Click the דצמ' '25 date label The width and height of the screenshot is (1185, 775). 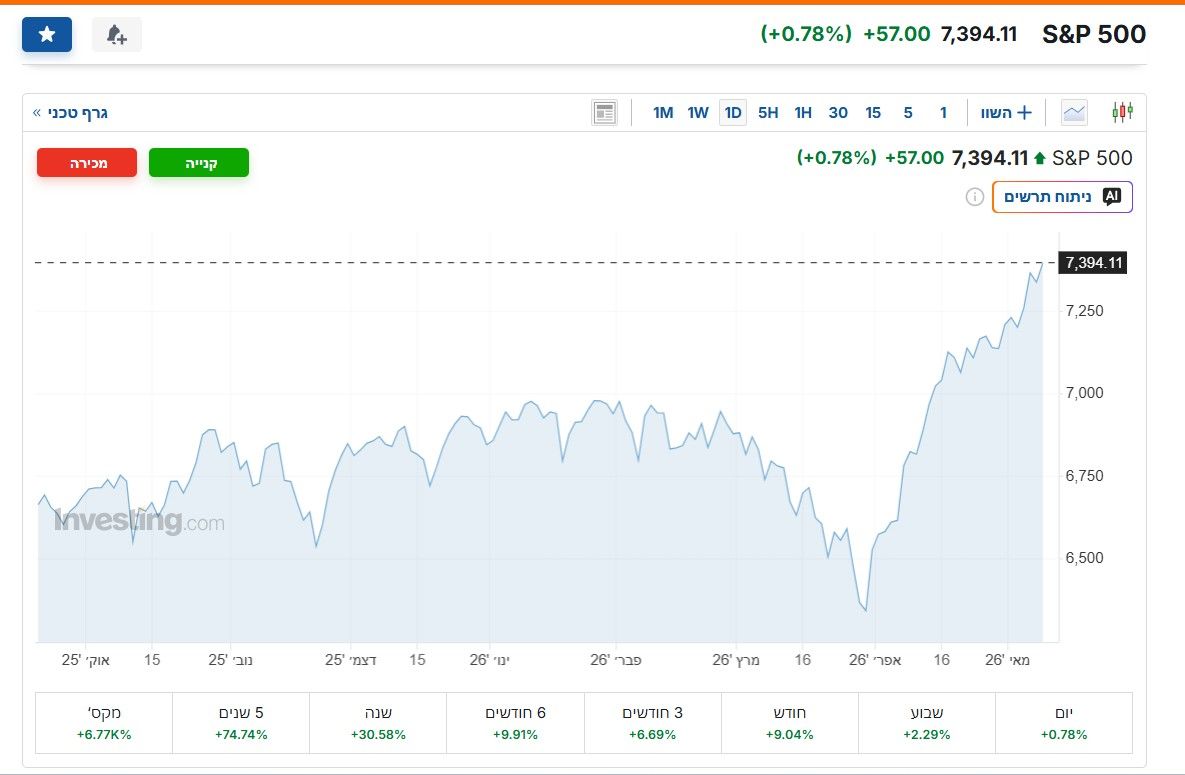(351, 659)
